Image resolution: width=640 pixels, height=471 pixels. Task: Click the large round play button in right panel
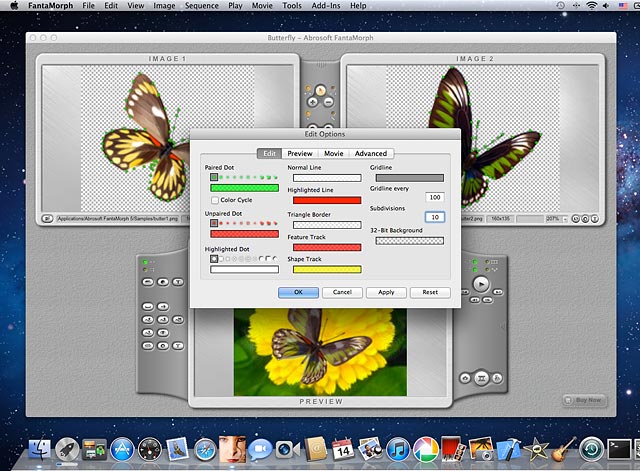[481, 284]
